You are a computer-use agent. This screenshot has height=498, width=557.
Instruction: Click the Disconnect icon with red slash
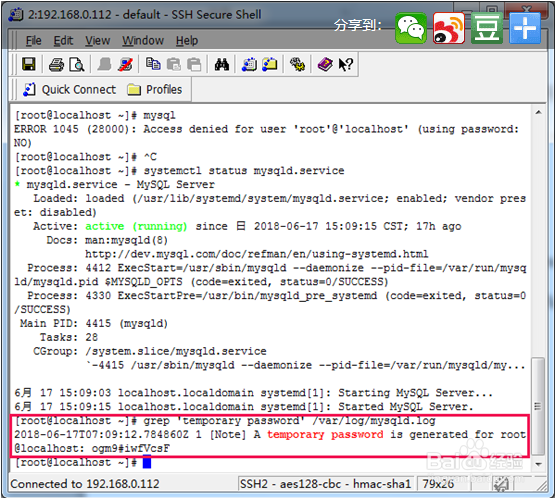[125, 65]
